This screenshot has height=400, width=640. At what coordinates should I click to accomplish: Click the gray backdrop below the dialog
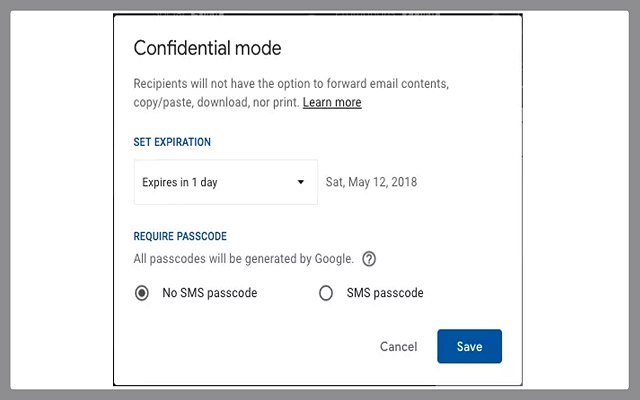[320, 393]
